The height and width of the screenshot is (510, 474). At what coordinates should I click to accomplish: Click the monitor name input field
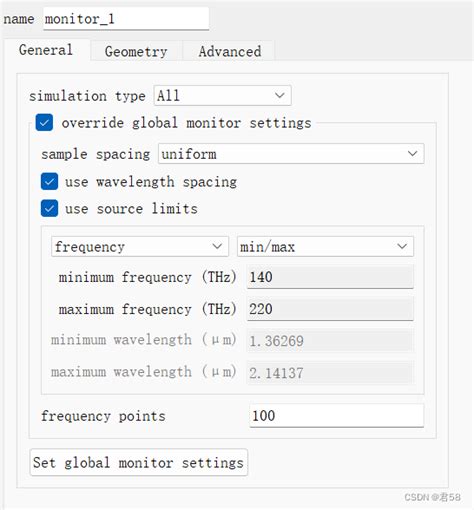point(126,19)
